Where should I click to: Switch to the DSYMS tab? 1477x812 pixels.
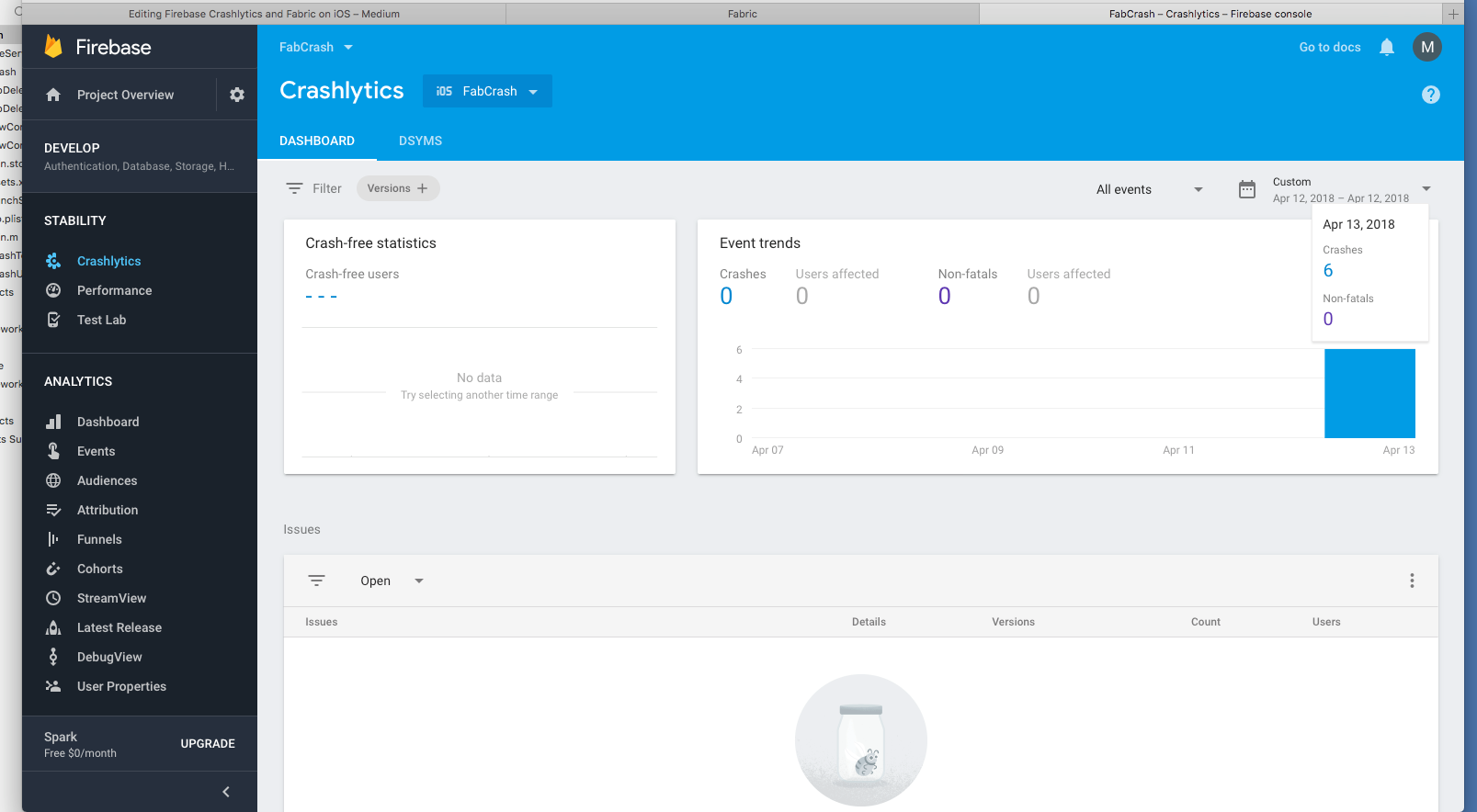(x=420, y=141)
